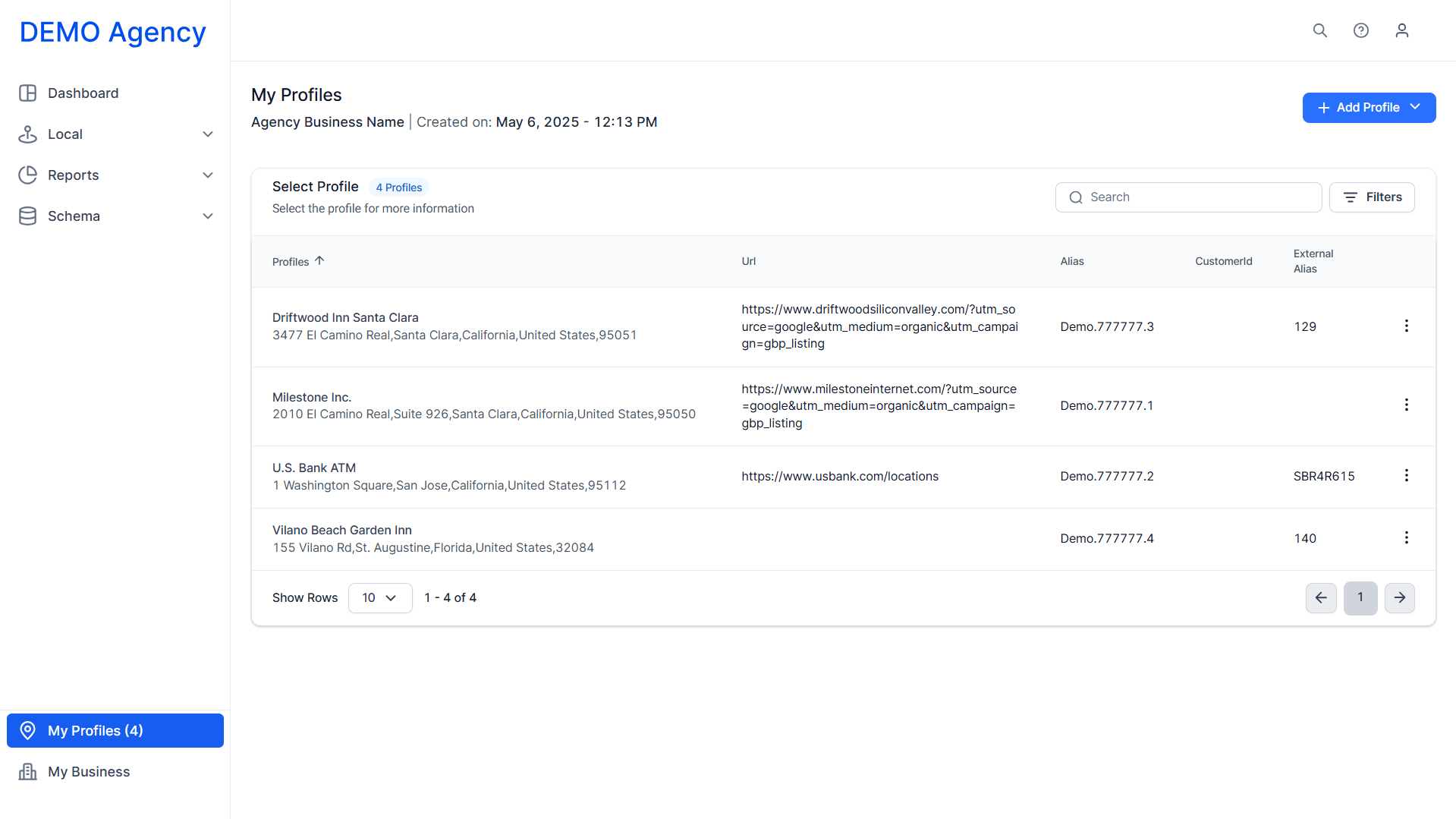This screenshot has width=1456, height=819.
Task: Click the Add Profile label
Action: [x=1368, y=108]
